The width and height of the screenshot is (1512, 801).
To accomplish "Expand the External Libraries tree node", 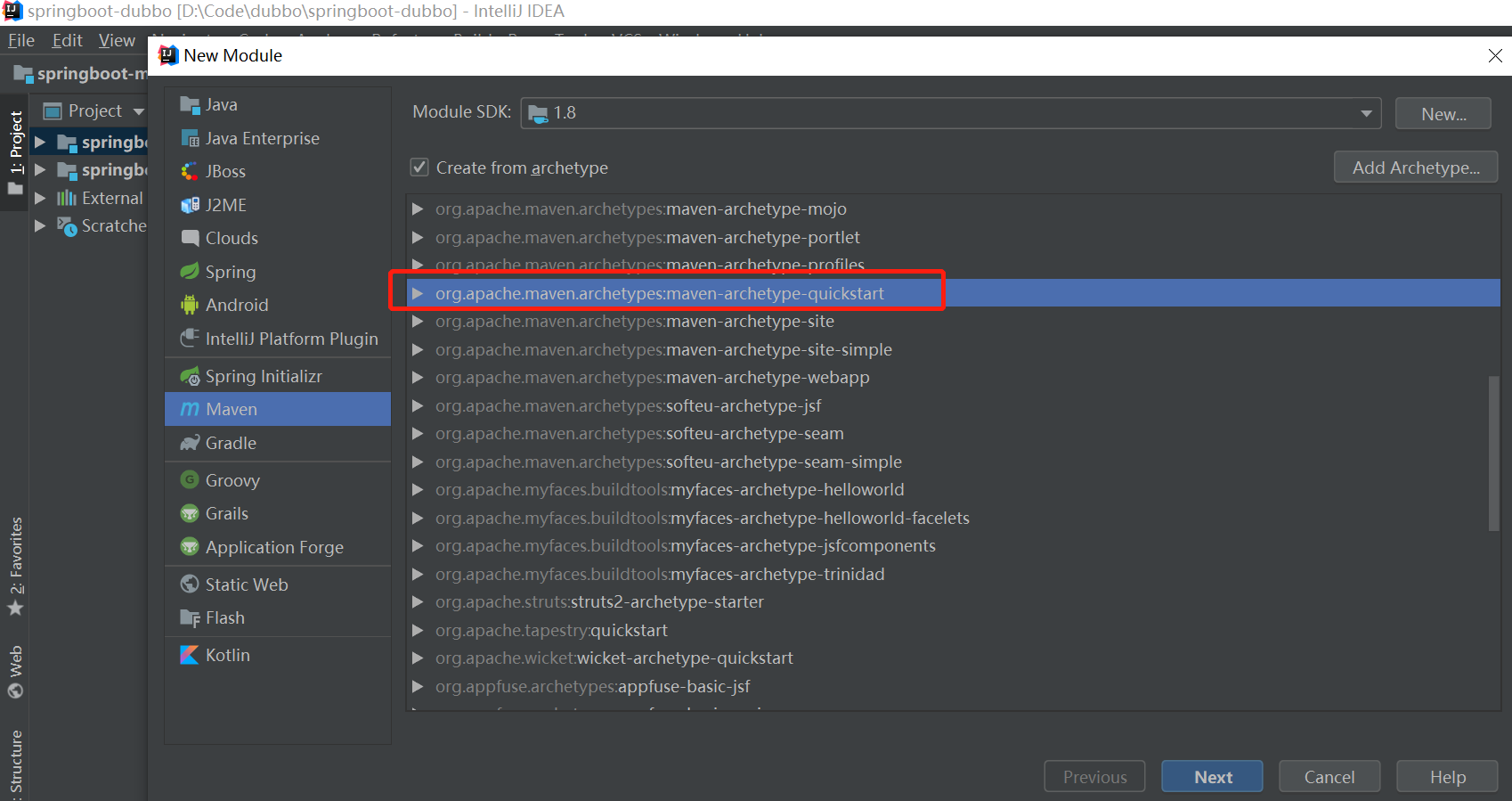I will click(40, 198).
